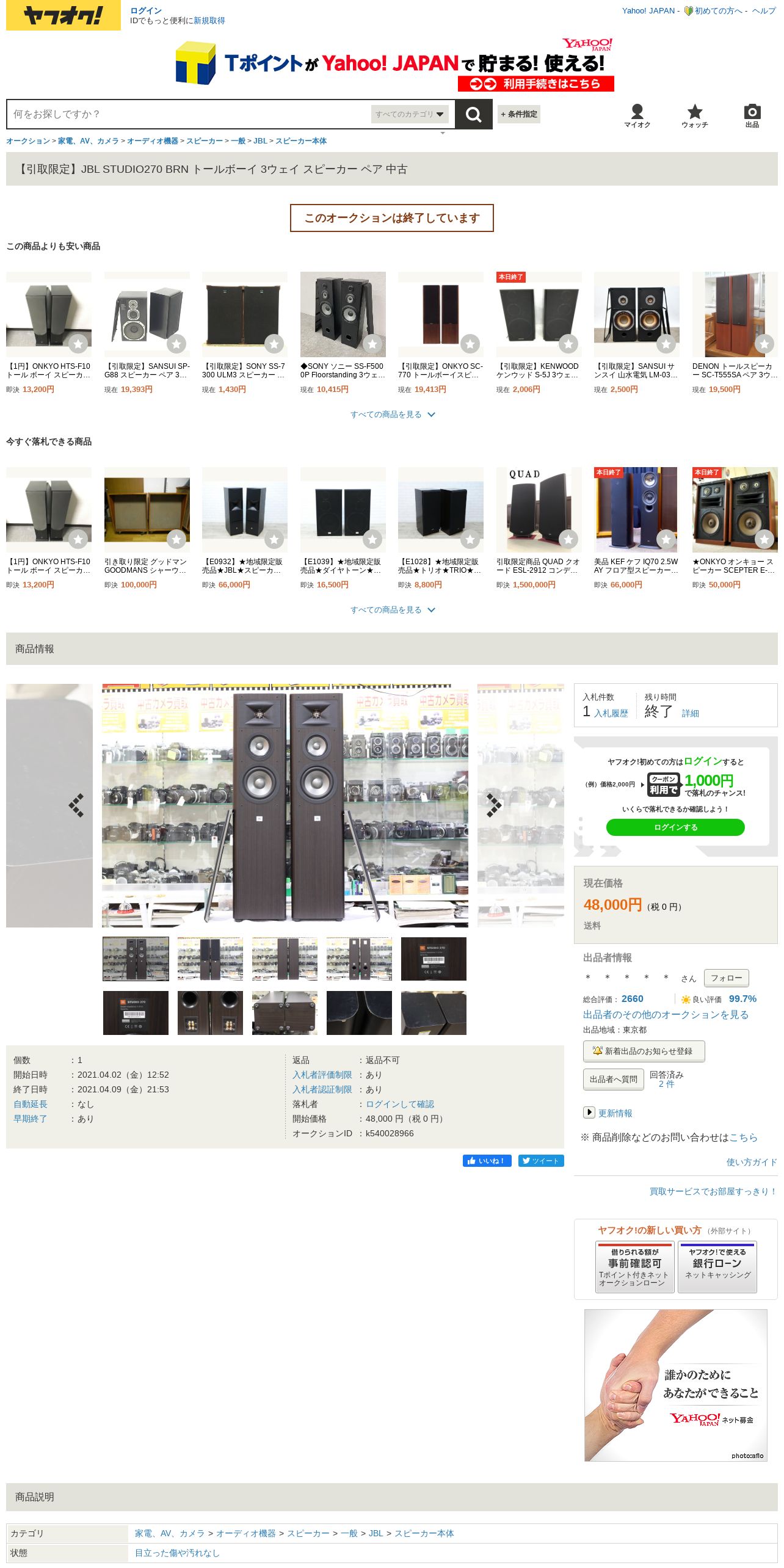Star the DENON SC-T555SA item
Viewport: 784px width, 1568px height.
point(764,344)
